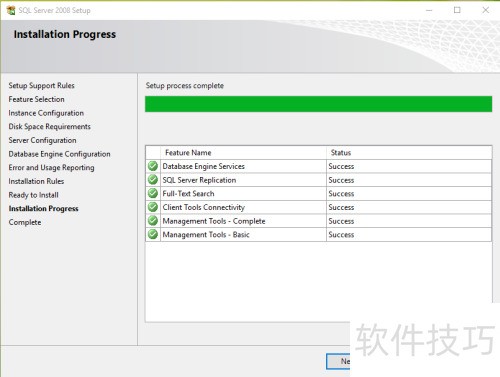Click Success status for Full-Text Search
This screenshot has height=377, width=500.
pyautogui.click(x=341, y=194)
